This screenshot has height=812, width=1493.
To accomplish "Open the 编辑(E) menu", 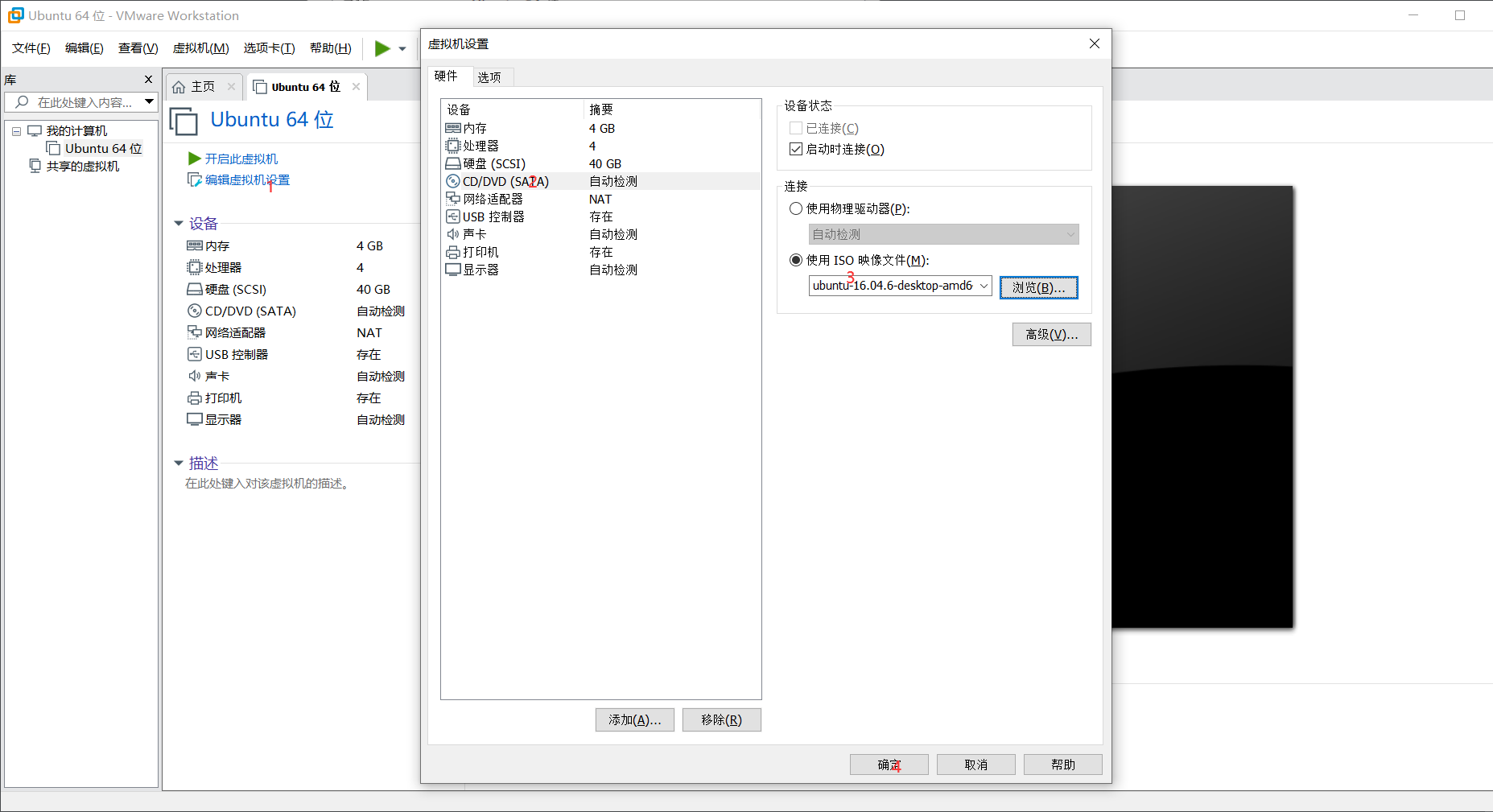I will click(x=85, y=48).
